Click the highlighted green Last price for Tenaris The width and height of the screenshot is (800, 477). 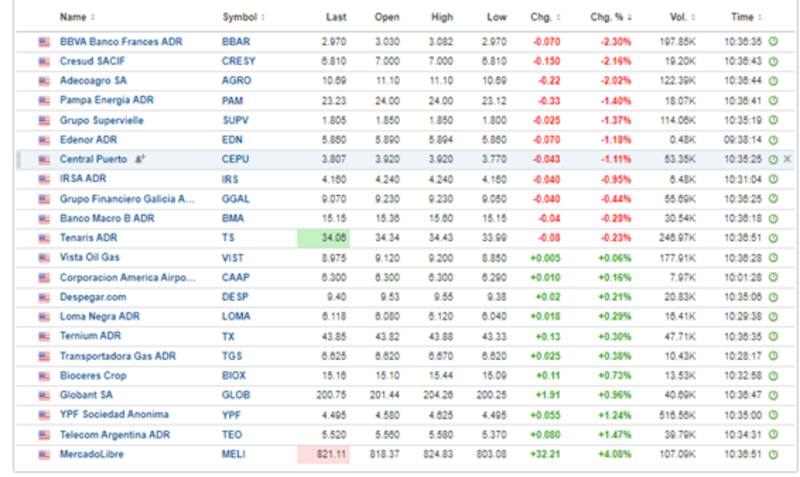[x=325, y=238]
